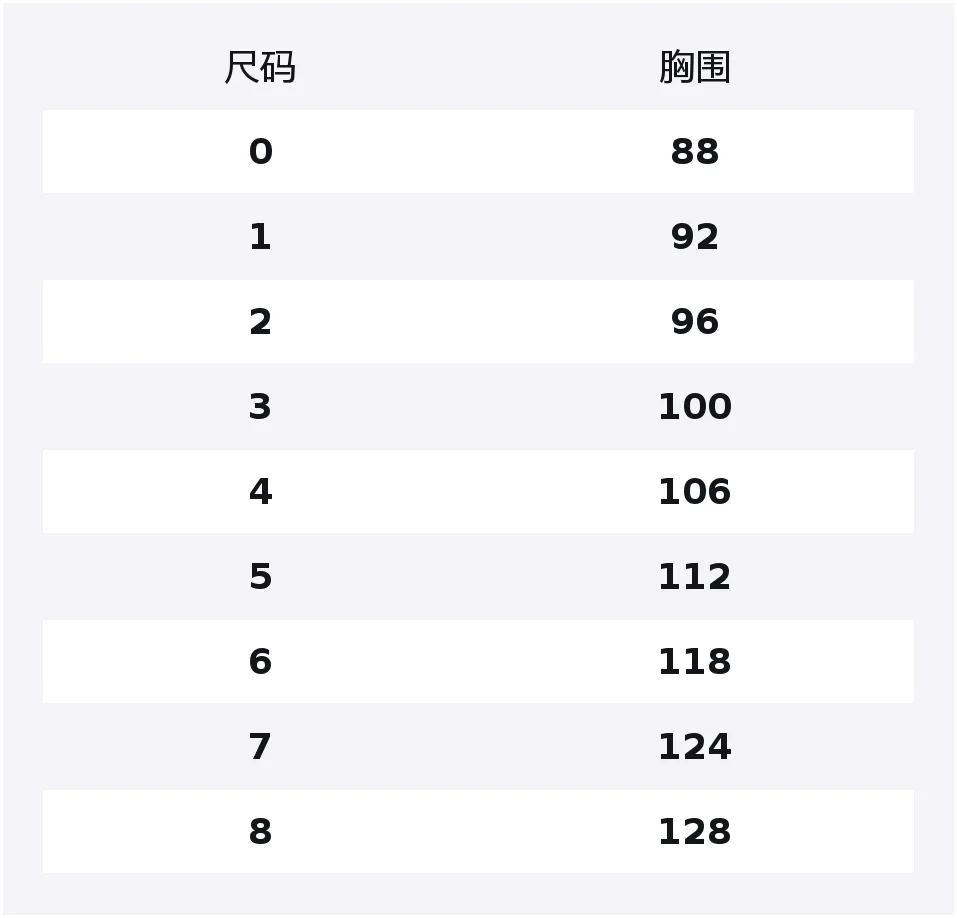Viewport: 957px width, 918px height.
Task: Select size 3 in the 尺码 column
Action: point(260,407)
